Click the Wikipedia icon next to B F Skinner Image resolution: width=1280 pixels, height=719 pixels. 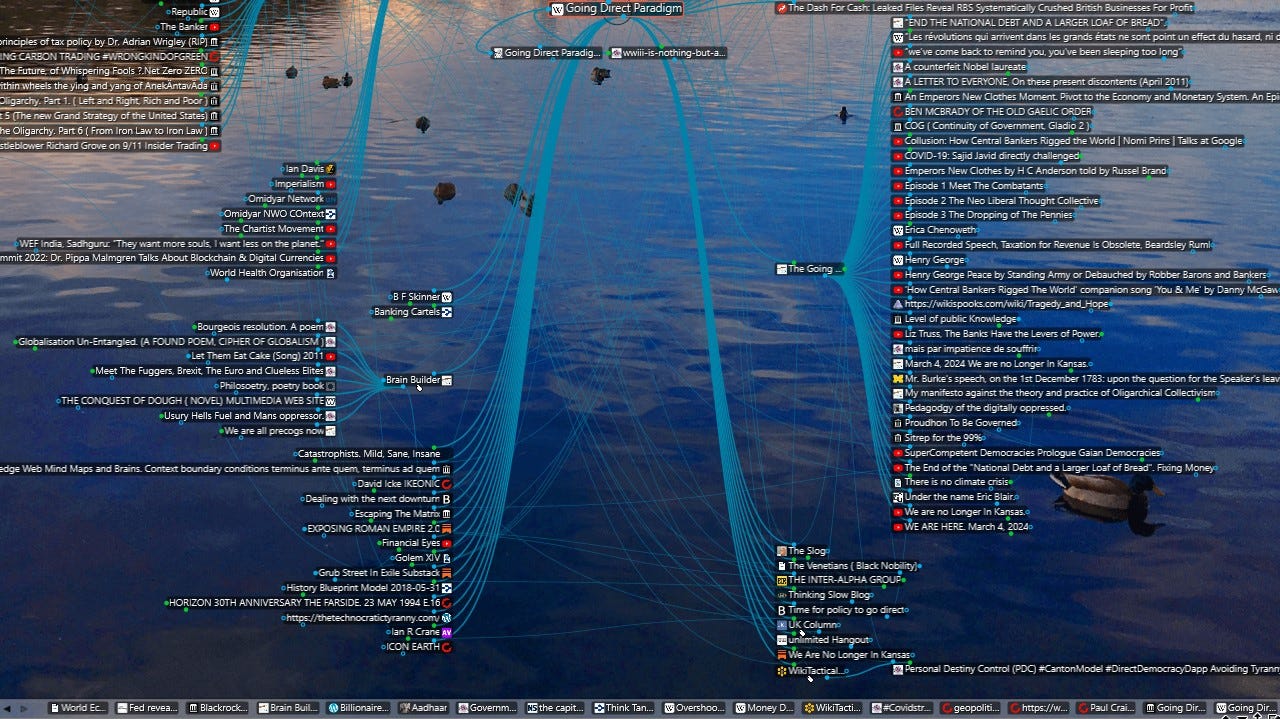[x=447, y=297]
